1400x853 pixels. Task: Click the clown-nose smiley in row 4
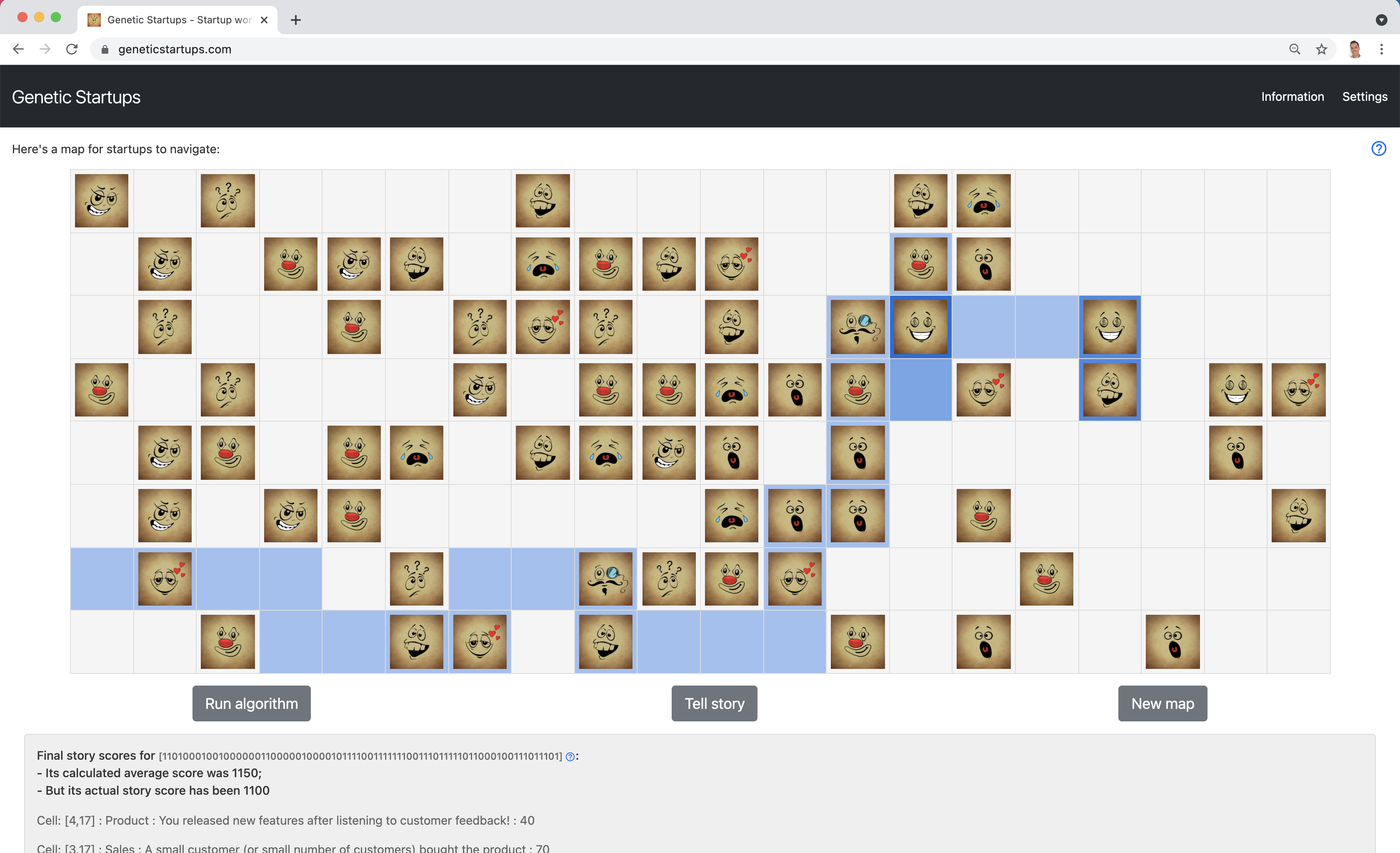pos(101,389)
